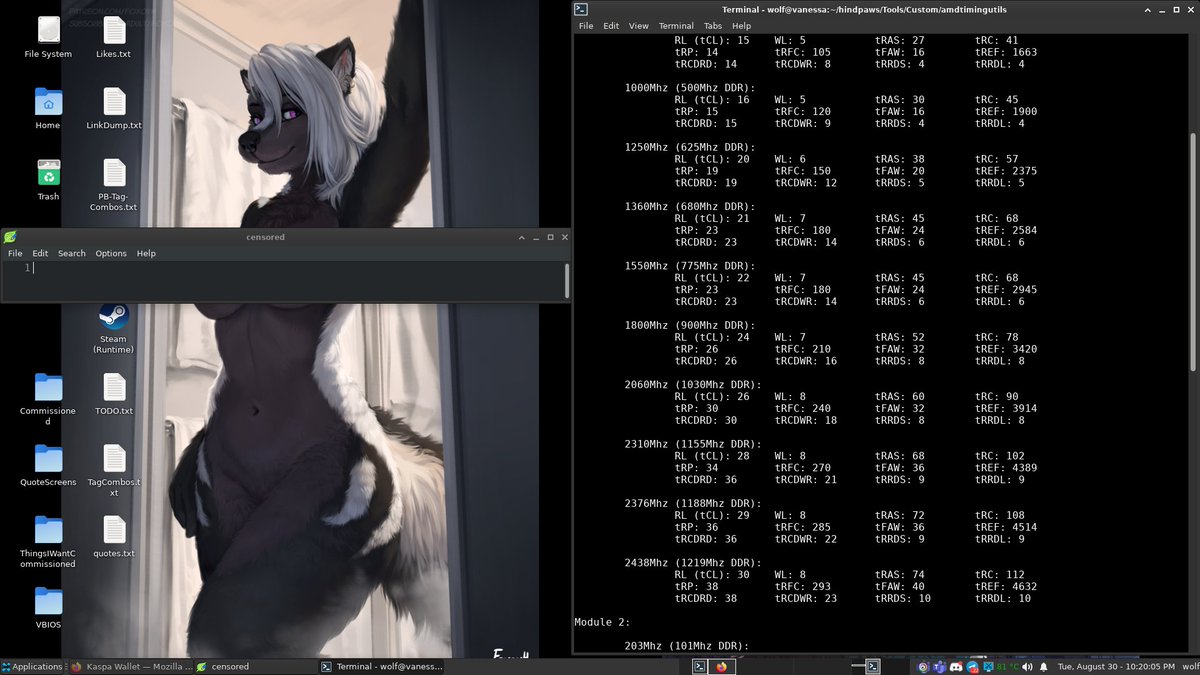Open the Help menu in the Terminal

(741, 26)
